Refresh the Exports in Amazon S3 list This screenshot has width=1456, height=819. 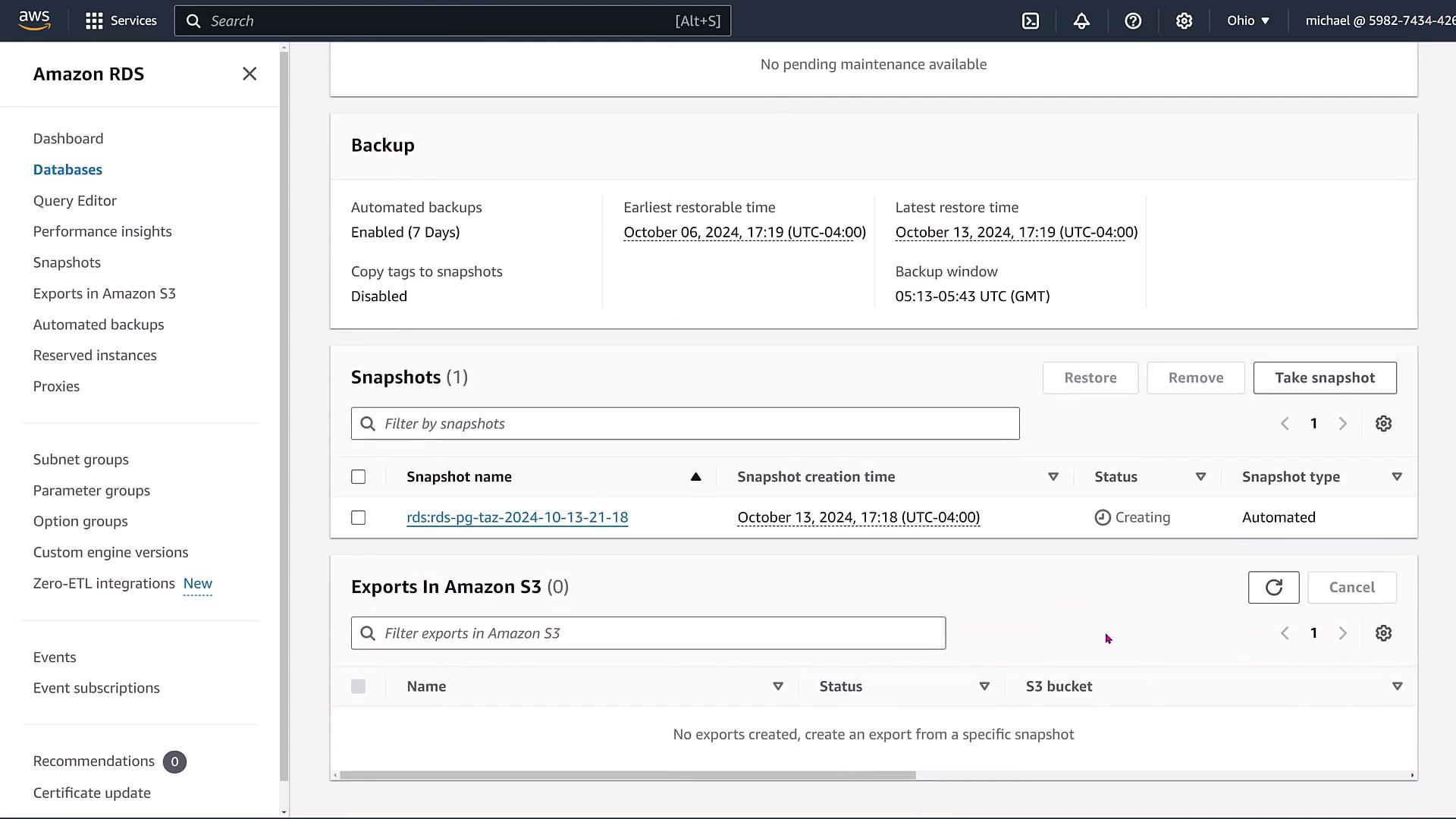point(1273,588)
